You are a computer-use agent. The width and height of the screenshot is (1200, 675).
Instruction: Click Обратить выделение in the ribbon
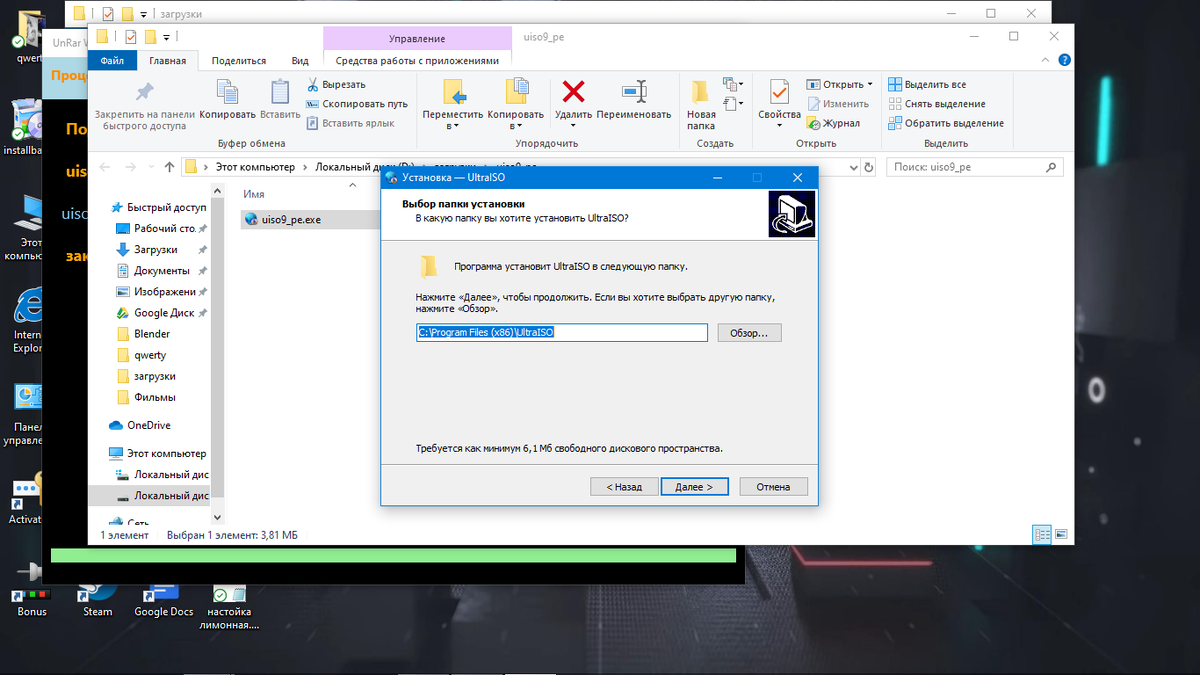coord(946,123)
